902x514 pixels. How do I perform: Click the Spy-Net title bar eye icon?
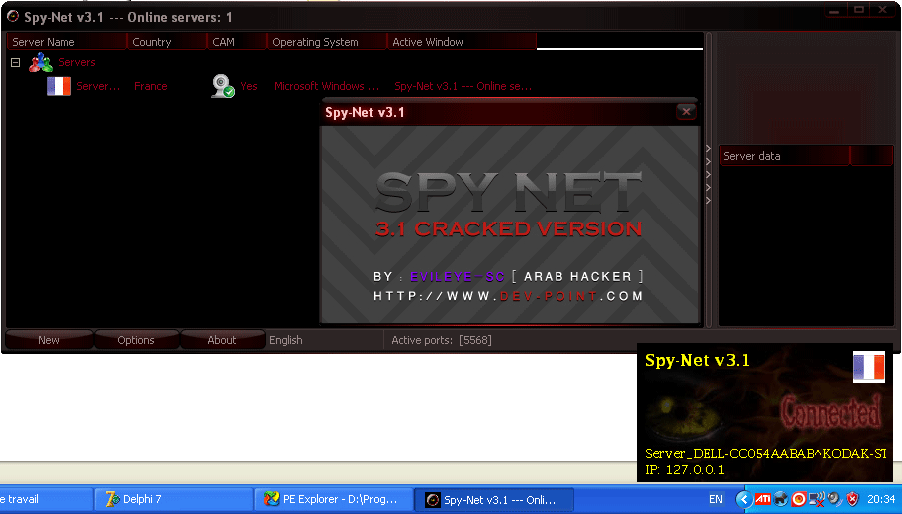tap(13, 17)
